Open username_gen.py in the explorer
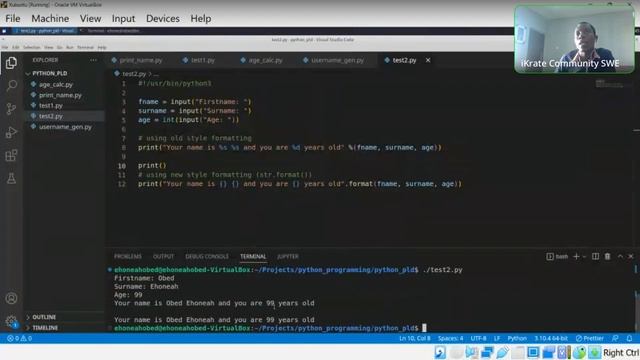 click(x=65, y=127)
